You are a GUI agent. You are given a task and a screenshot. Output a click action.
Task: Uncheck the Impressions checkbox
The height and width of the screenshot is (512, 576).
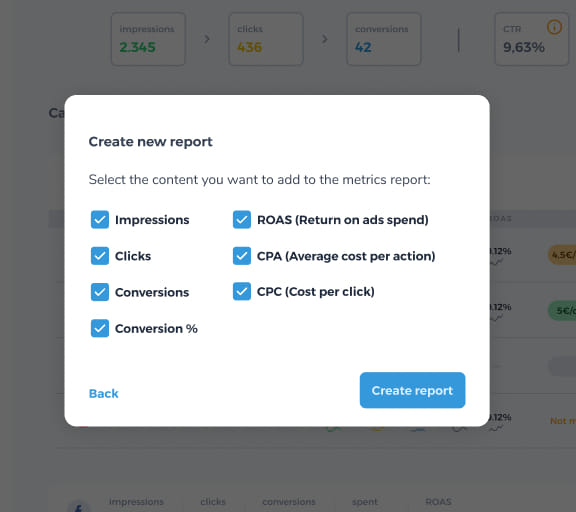(100, 220)
